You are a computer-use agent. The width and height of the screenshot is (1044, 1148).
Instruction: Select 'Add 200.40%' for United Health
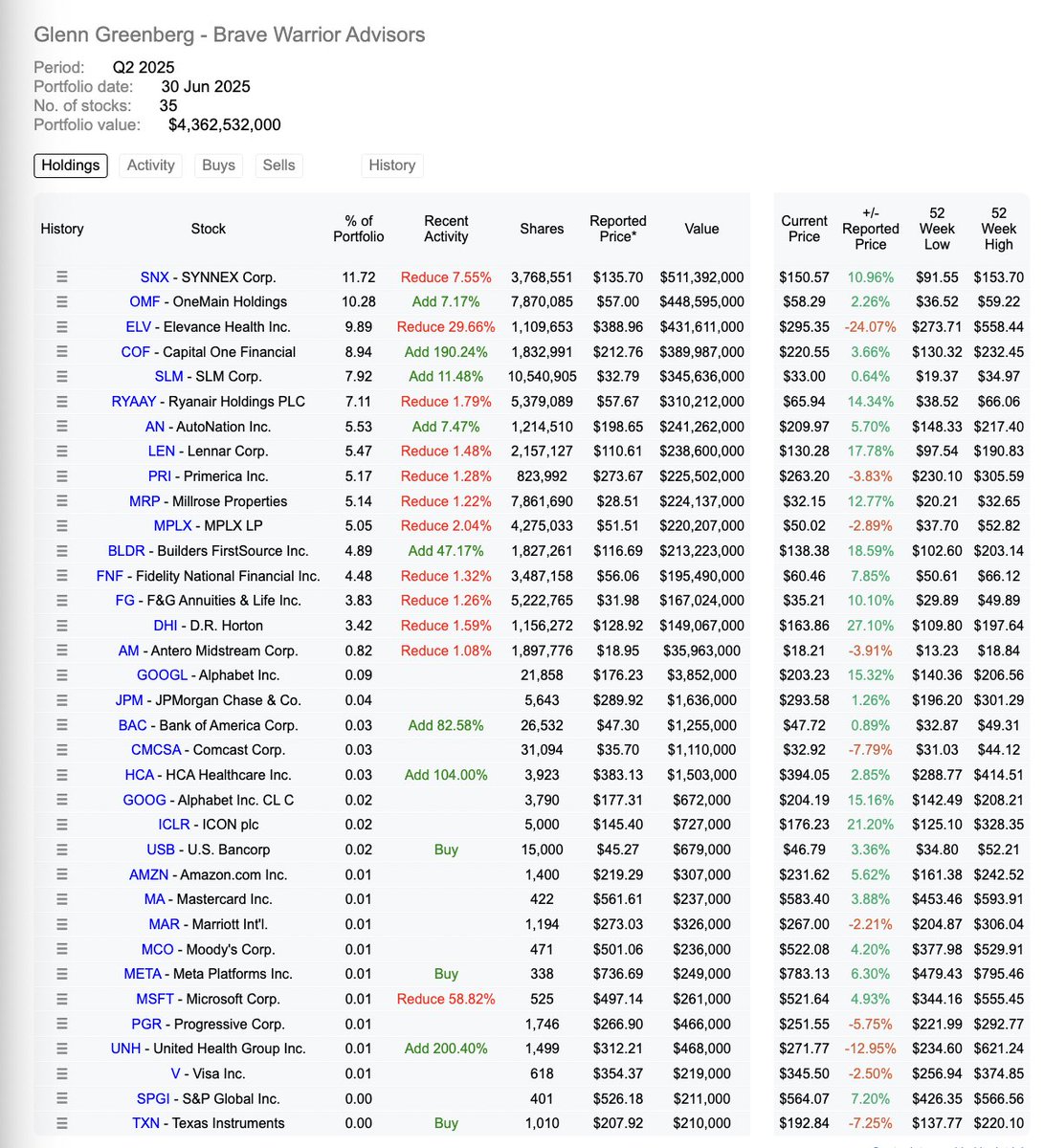click(x=446, y=1049)
